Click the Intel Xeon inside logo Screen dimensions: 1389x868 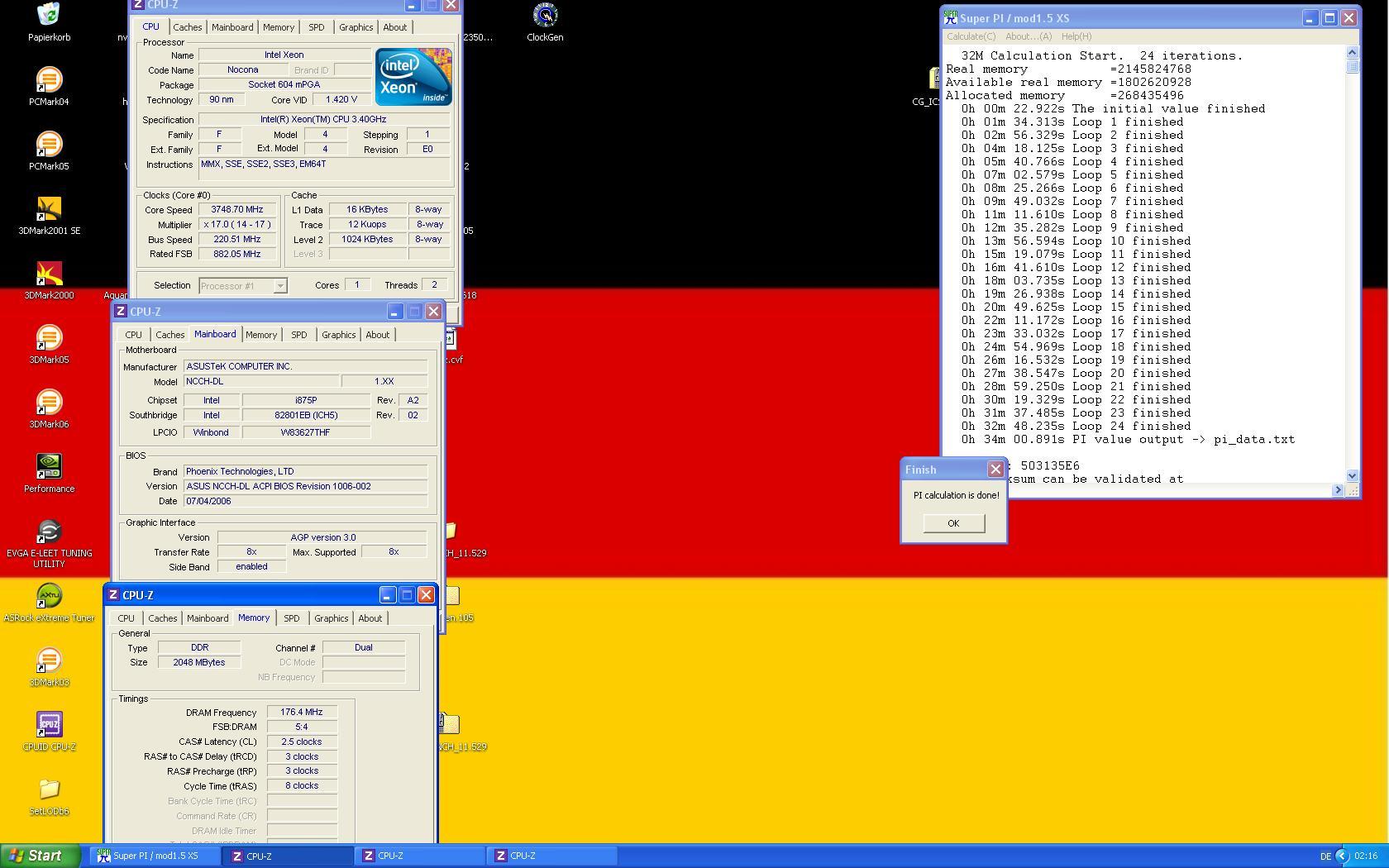413,76
